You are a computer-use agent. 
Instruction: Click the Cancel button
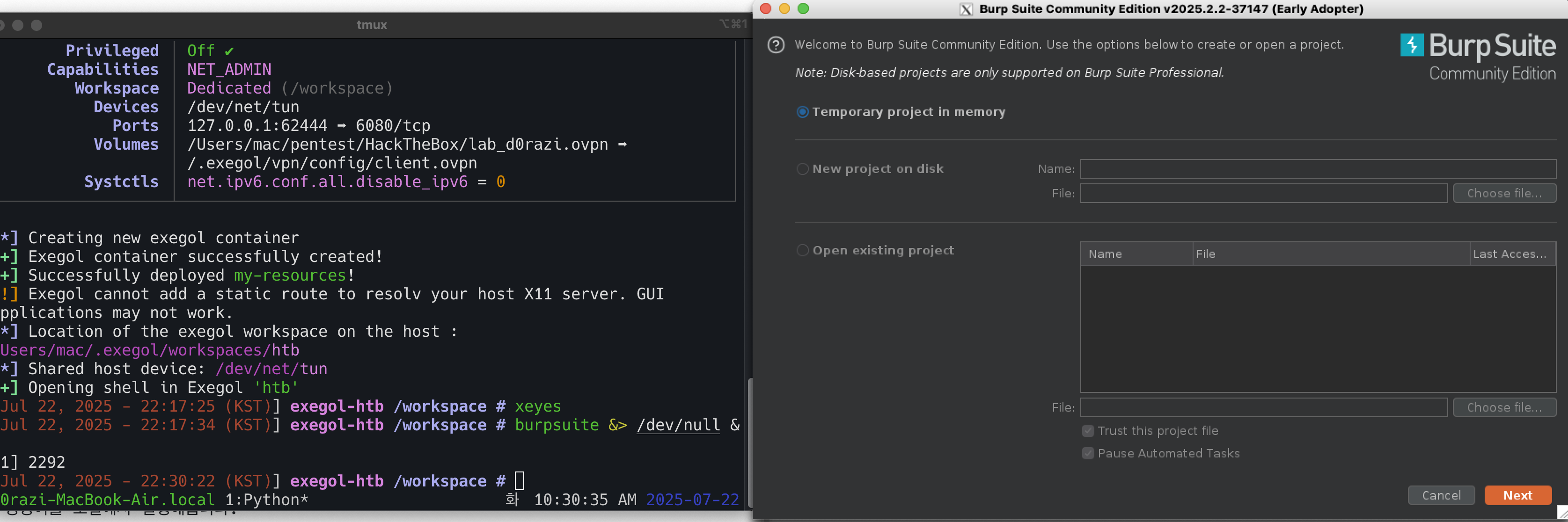(1441, 495)
